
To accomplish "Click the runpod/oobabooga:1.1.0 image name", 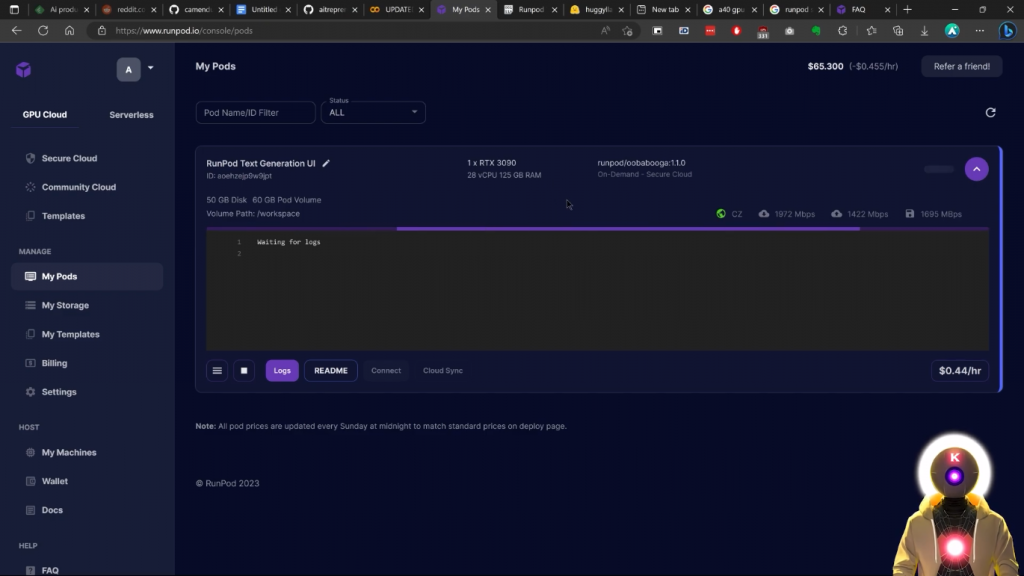I will click(x=641, y=163).
